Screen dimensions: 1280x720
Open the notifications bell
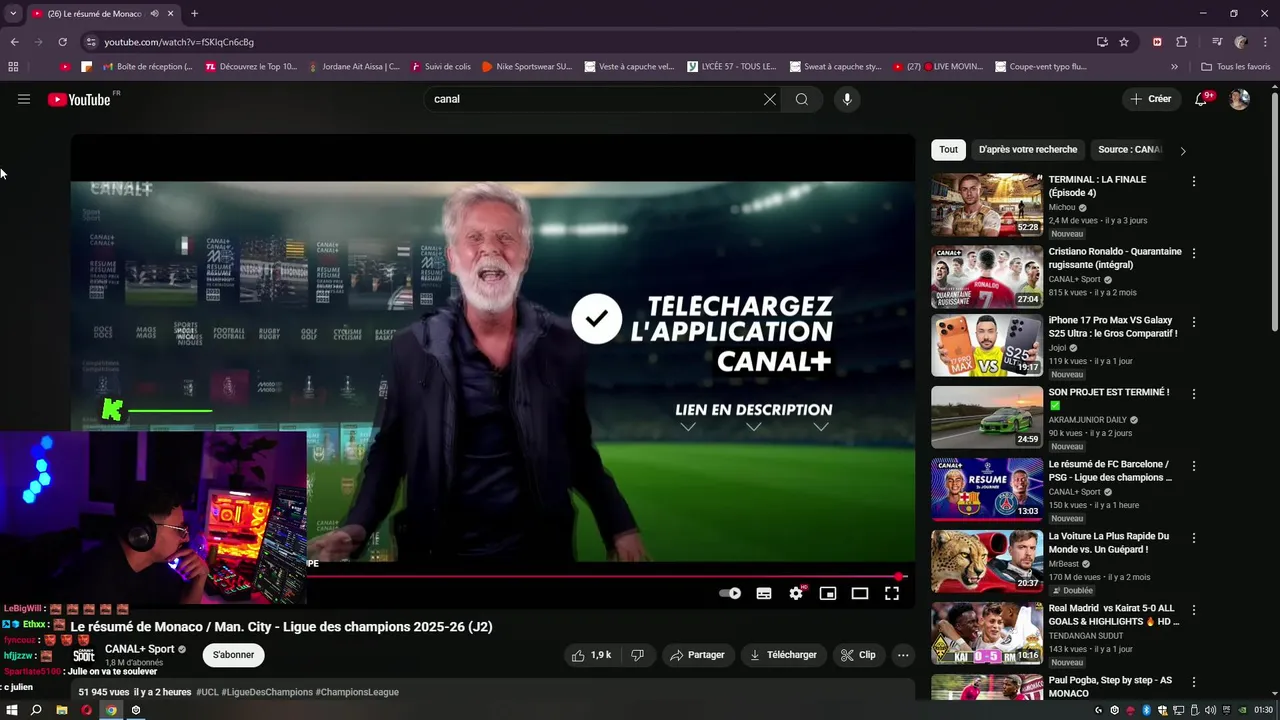[x=1201, y=99]
